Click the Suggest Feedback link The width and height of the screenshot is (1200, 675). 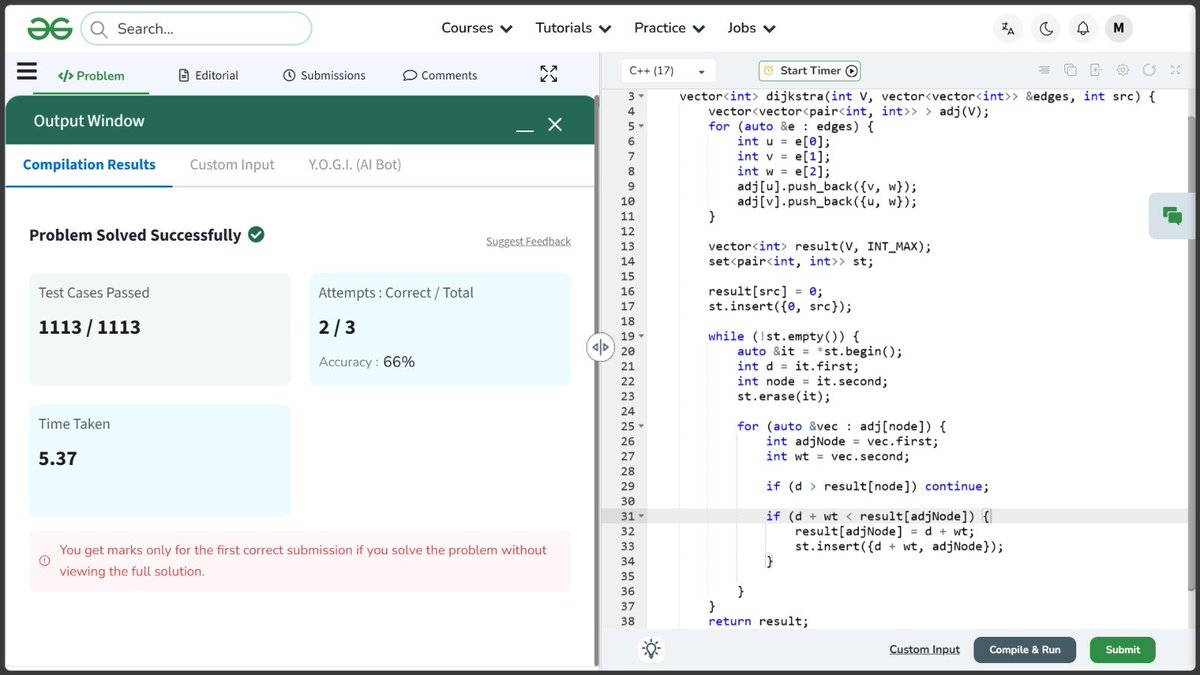click(528, 241)
